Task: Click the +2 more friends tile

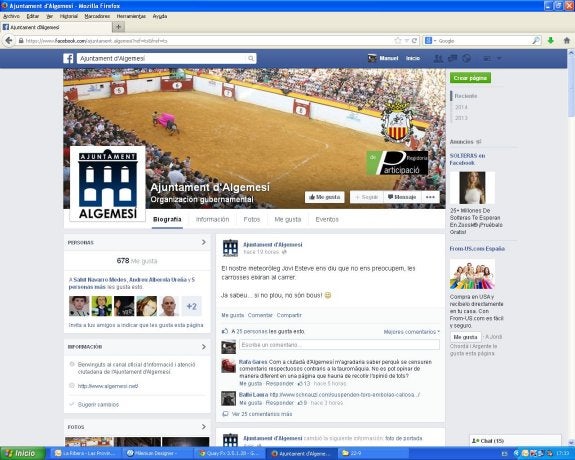Action: pyautogui.click(x=191, y=306)
